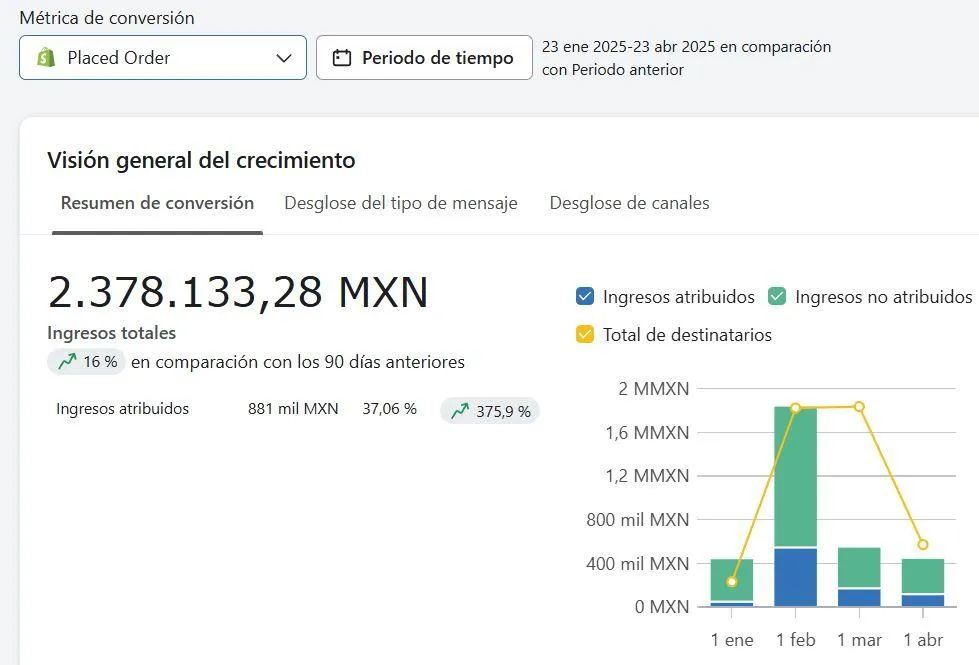Image resolution: width=979 pixels, height=665 pixels.
Task: Open the Placed Order conversion metric dropdown
Action: pos(163,57)
